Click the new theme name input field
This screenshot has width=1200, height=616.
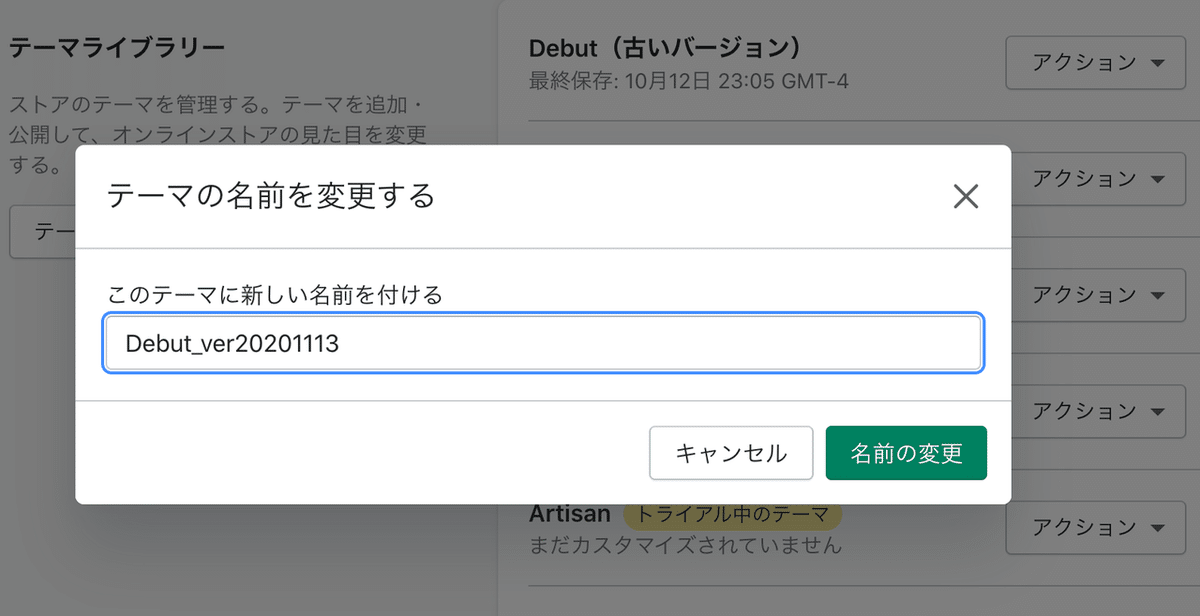[x=543, y=344]
